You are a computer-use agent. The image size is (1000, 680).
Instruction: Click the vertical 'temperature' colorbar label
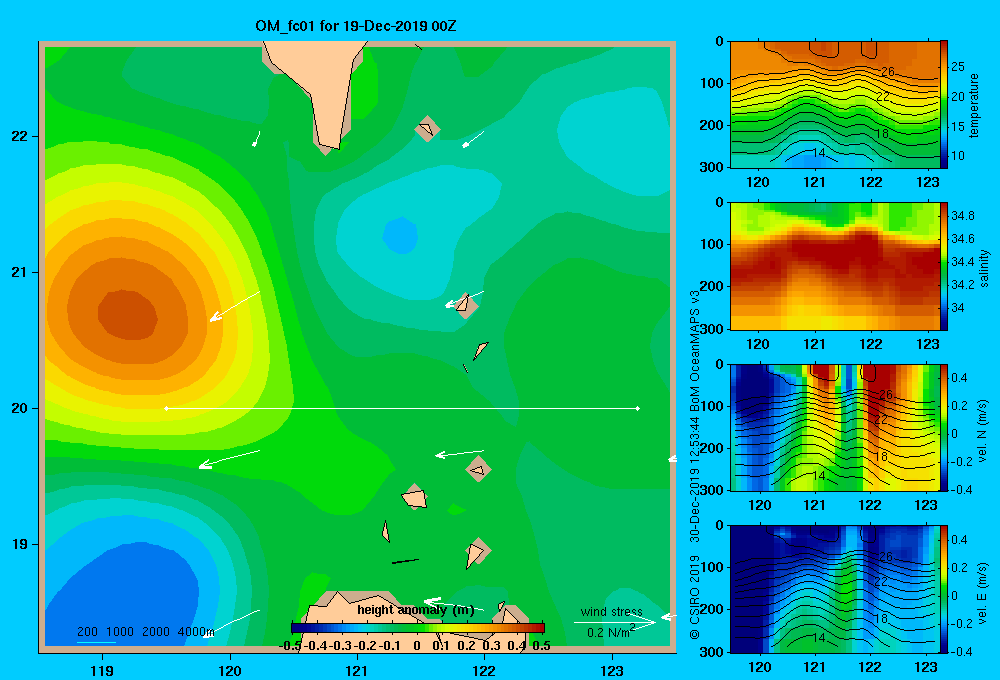click(974, 105)
